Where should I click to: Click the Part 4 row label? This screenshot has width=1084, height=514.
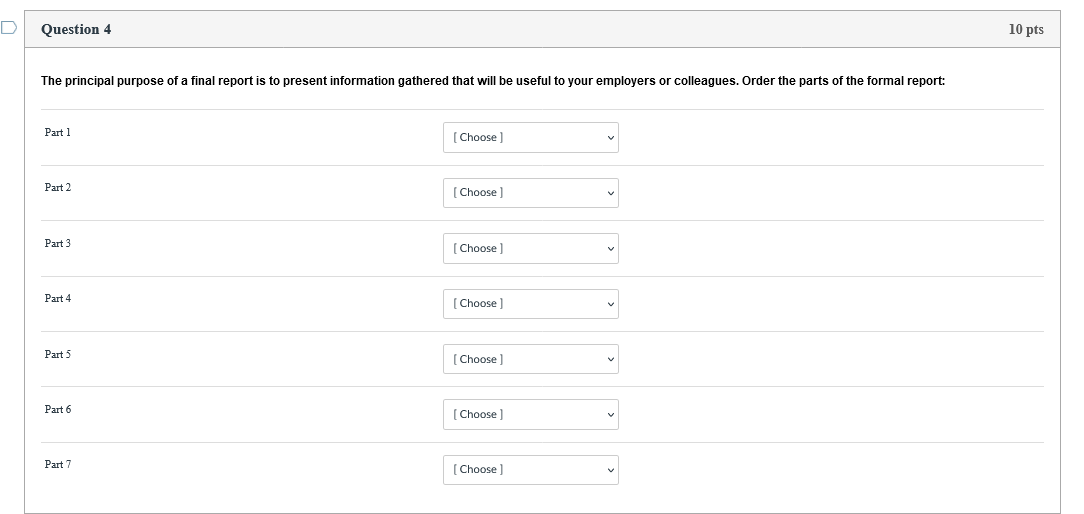[x=58, y=299]
